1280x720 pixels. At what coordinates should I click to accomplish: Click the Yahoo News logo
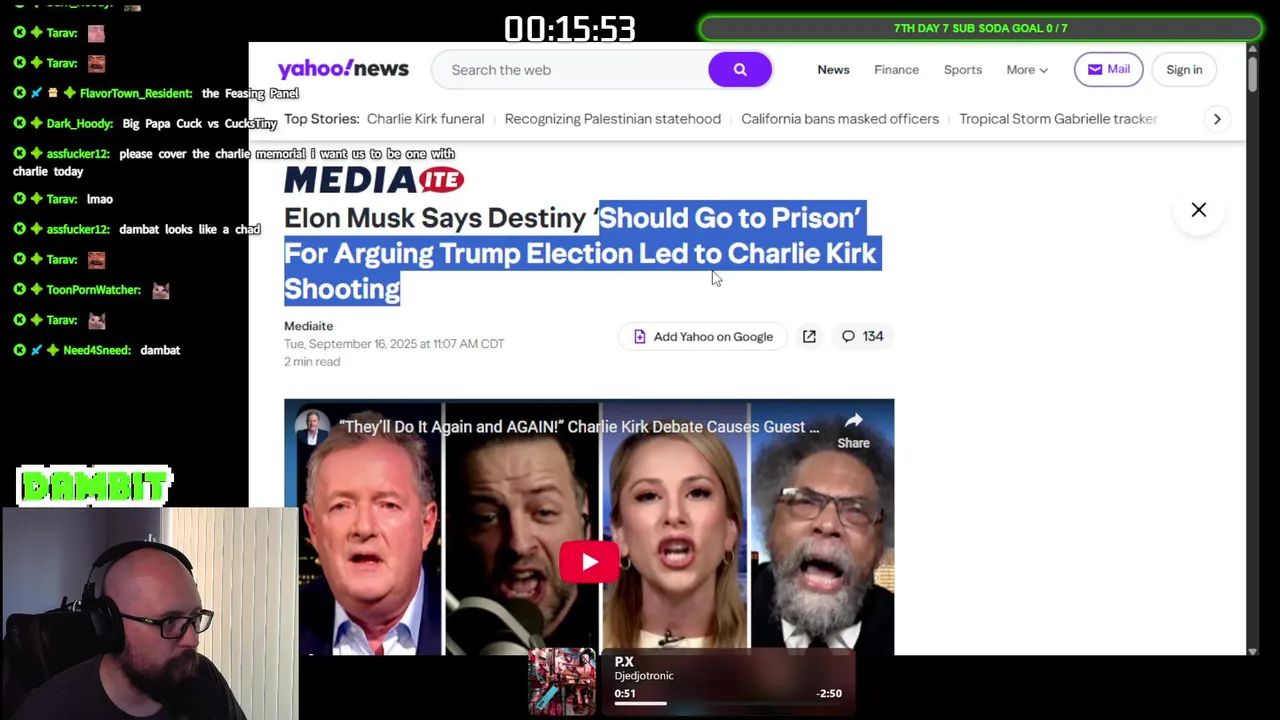(x=343, y=69)
